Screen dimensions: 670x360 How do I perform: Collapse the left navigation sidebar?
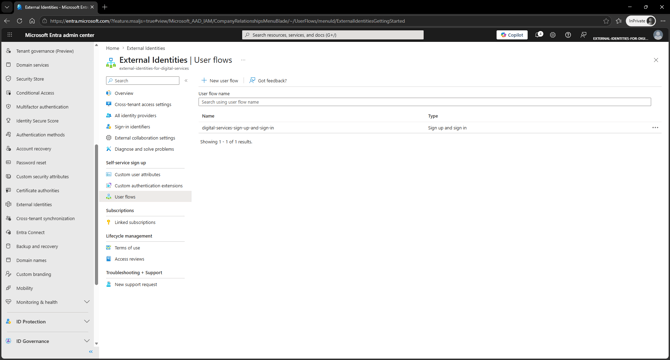click(91, 351)
